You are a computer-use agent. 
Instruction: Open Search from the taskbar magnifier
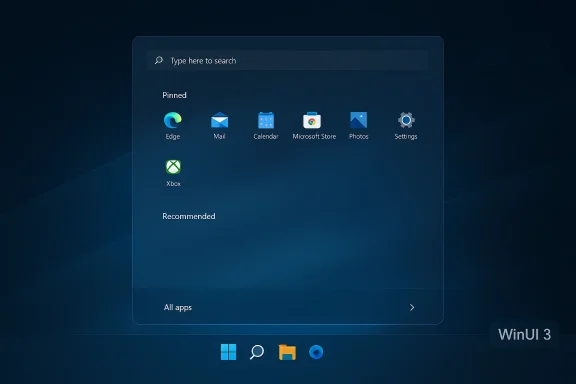point(257,352)
